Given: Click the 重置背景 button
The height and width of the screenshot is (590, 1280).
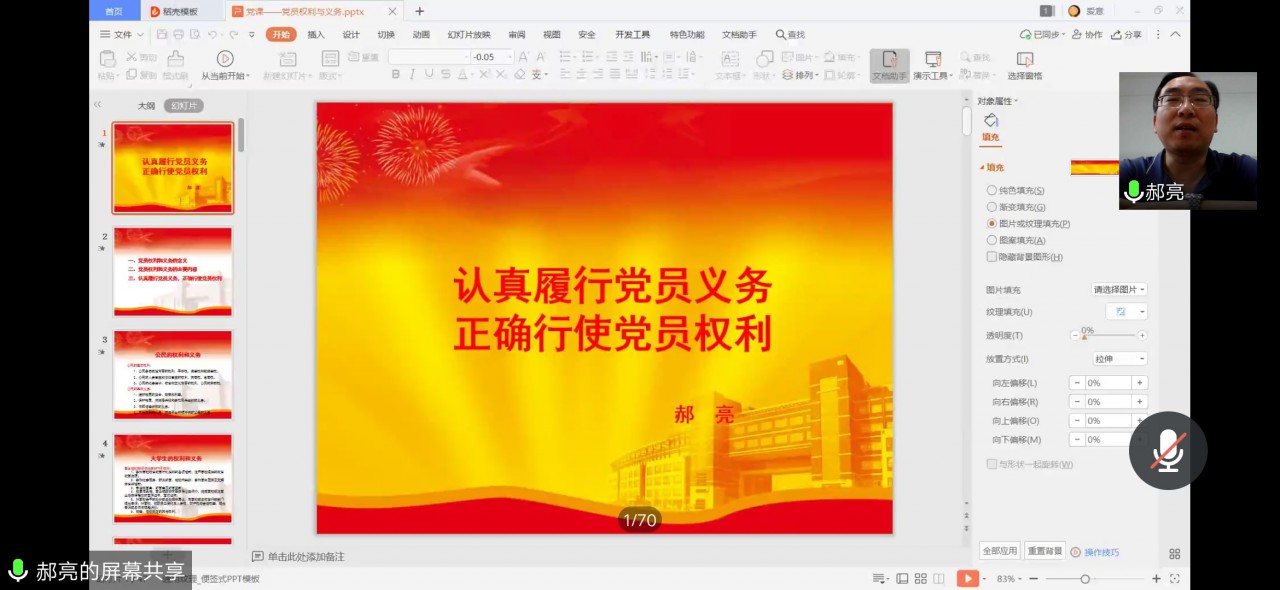Looking at the screenshot, I should pyautogui.click(x=1045, y=551).
